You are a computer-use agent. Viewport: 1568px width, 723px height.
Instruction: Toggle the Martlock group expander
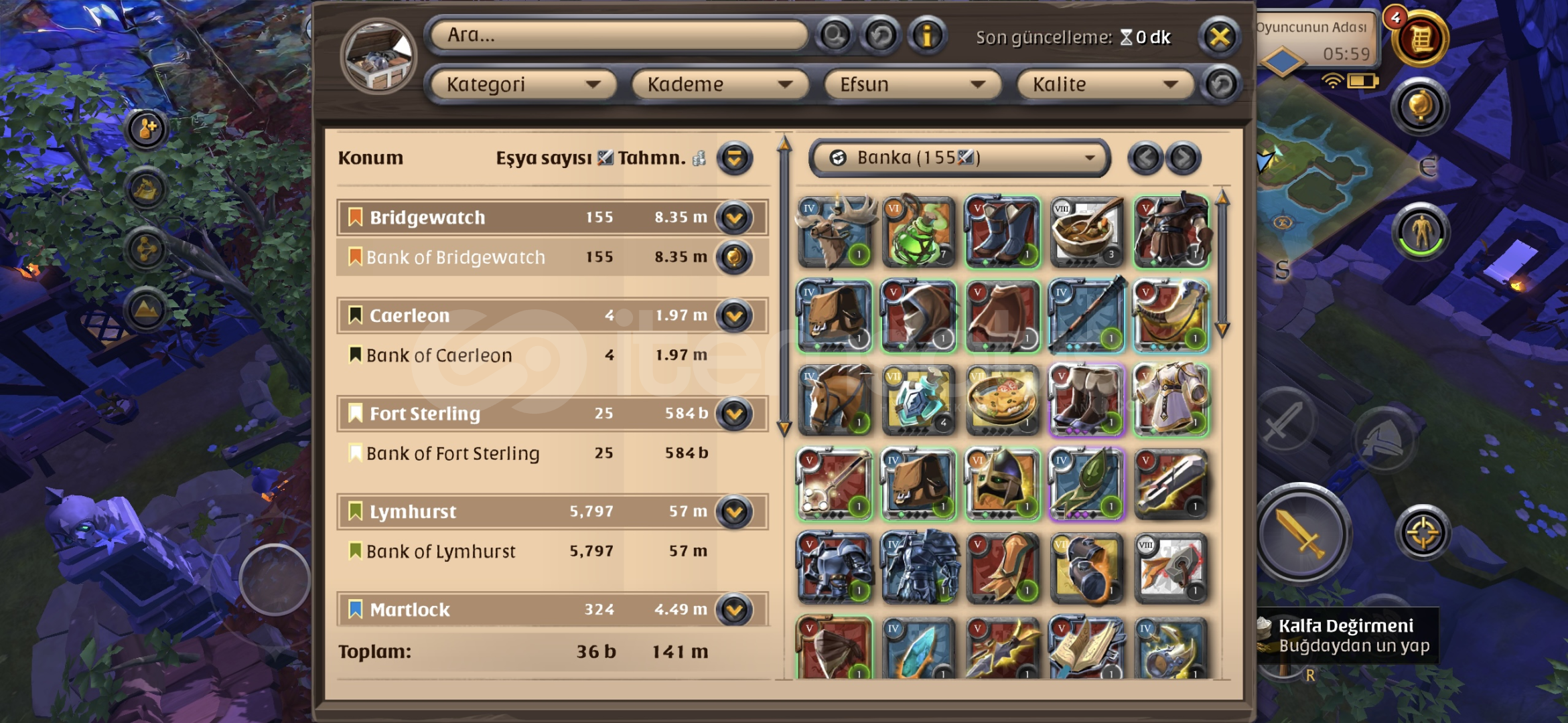click(734, 610)
